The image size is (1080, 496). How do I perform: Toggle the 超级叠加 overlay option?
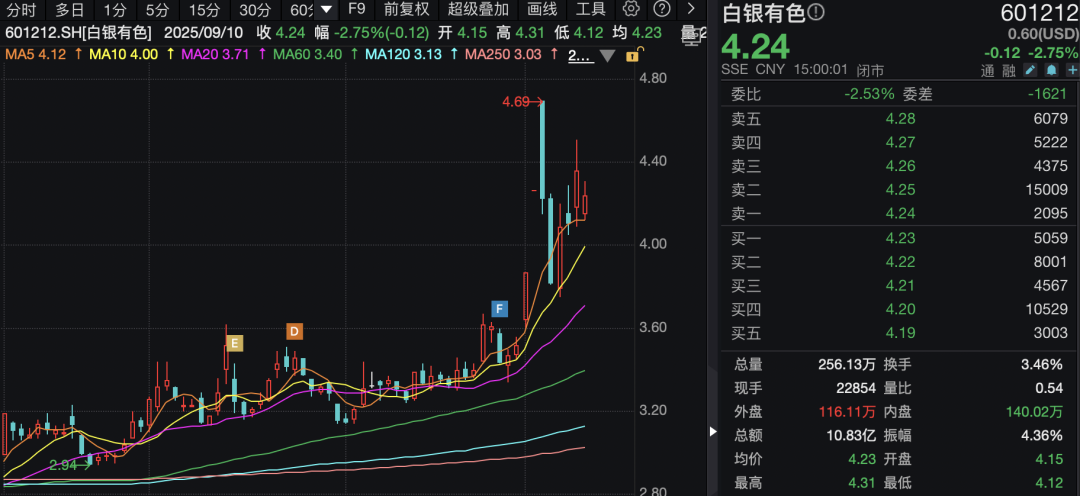coord(477,10)
